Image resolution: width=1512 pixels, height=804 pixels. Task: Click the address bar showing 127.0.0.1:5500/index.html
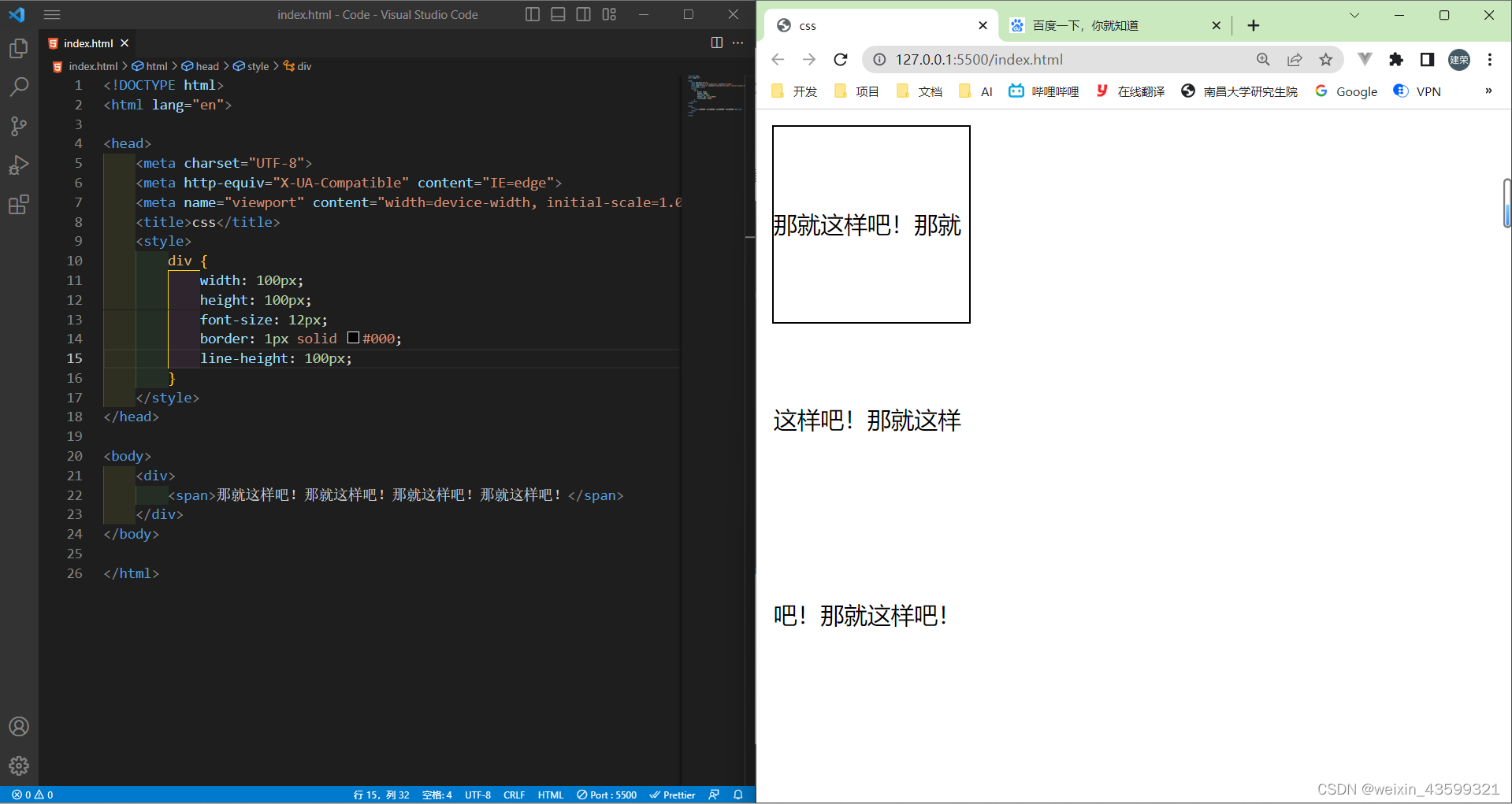point(1103,59)
